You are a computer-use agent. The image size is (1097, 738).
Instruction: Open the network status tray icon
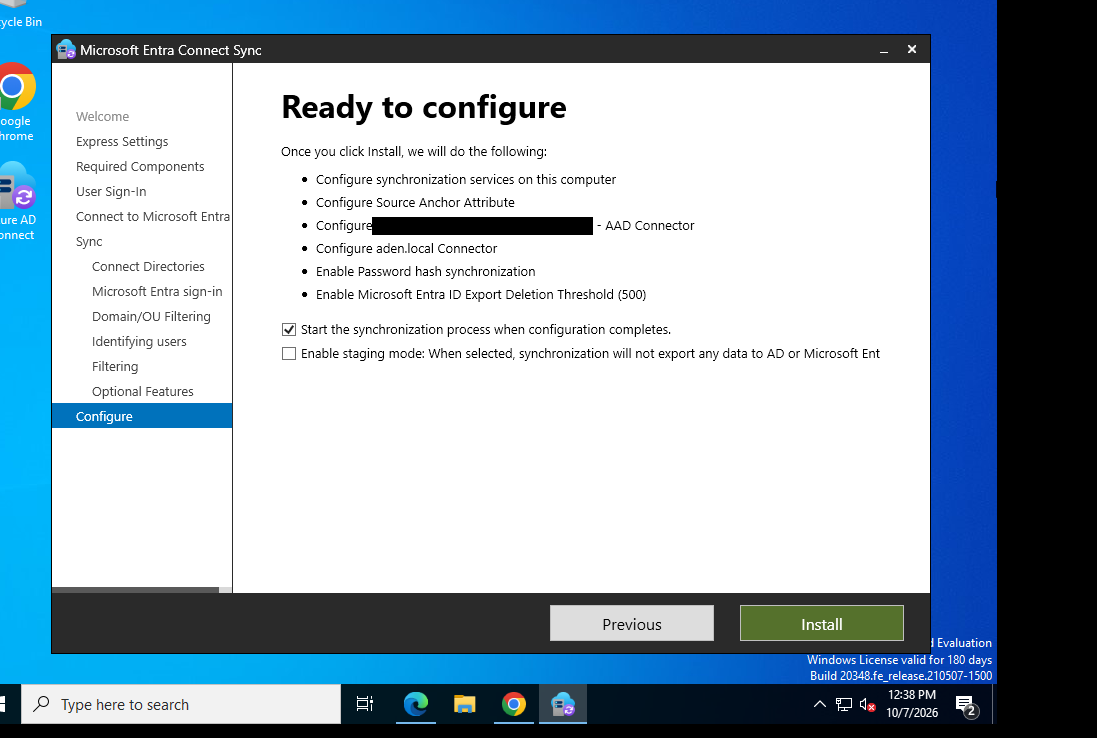click(844, 704)
